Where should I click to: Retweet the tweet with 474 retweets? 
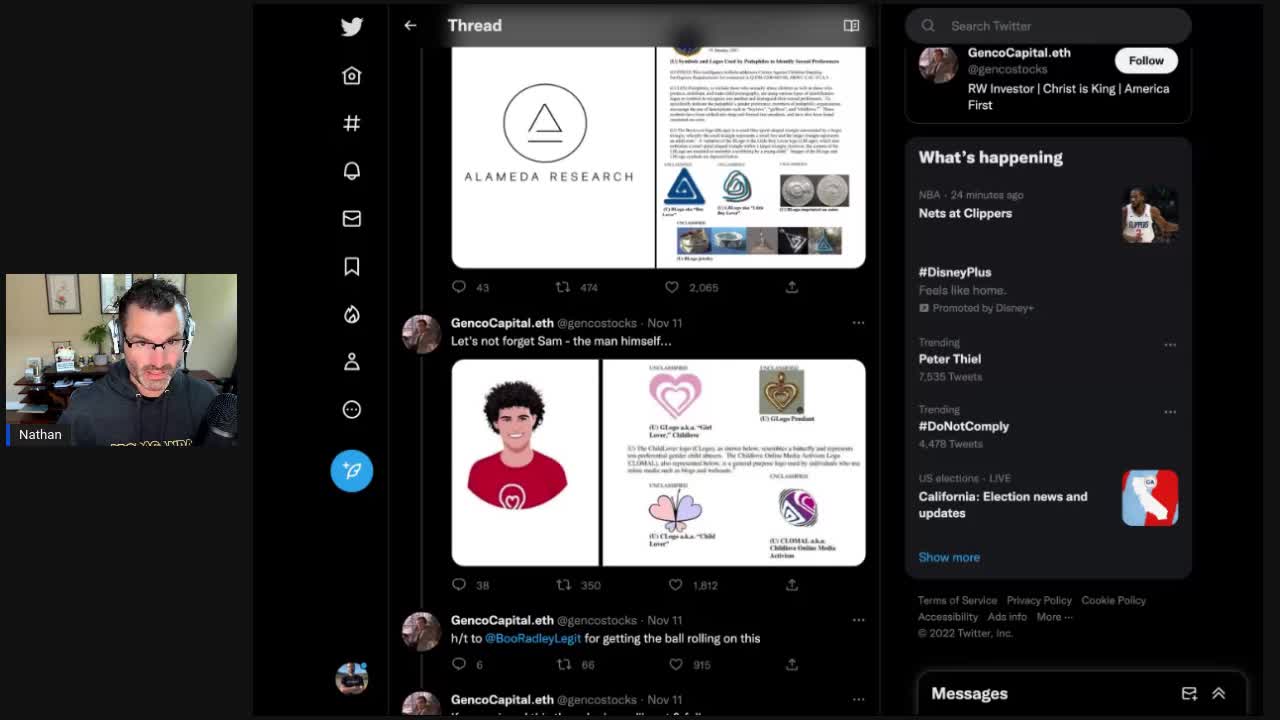(x=563, y=287)
